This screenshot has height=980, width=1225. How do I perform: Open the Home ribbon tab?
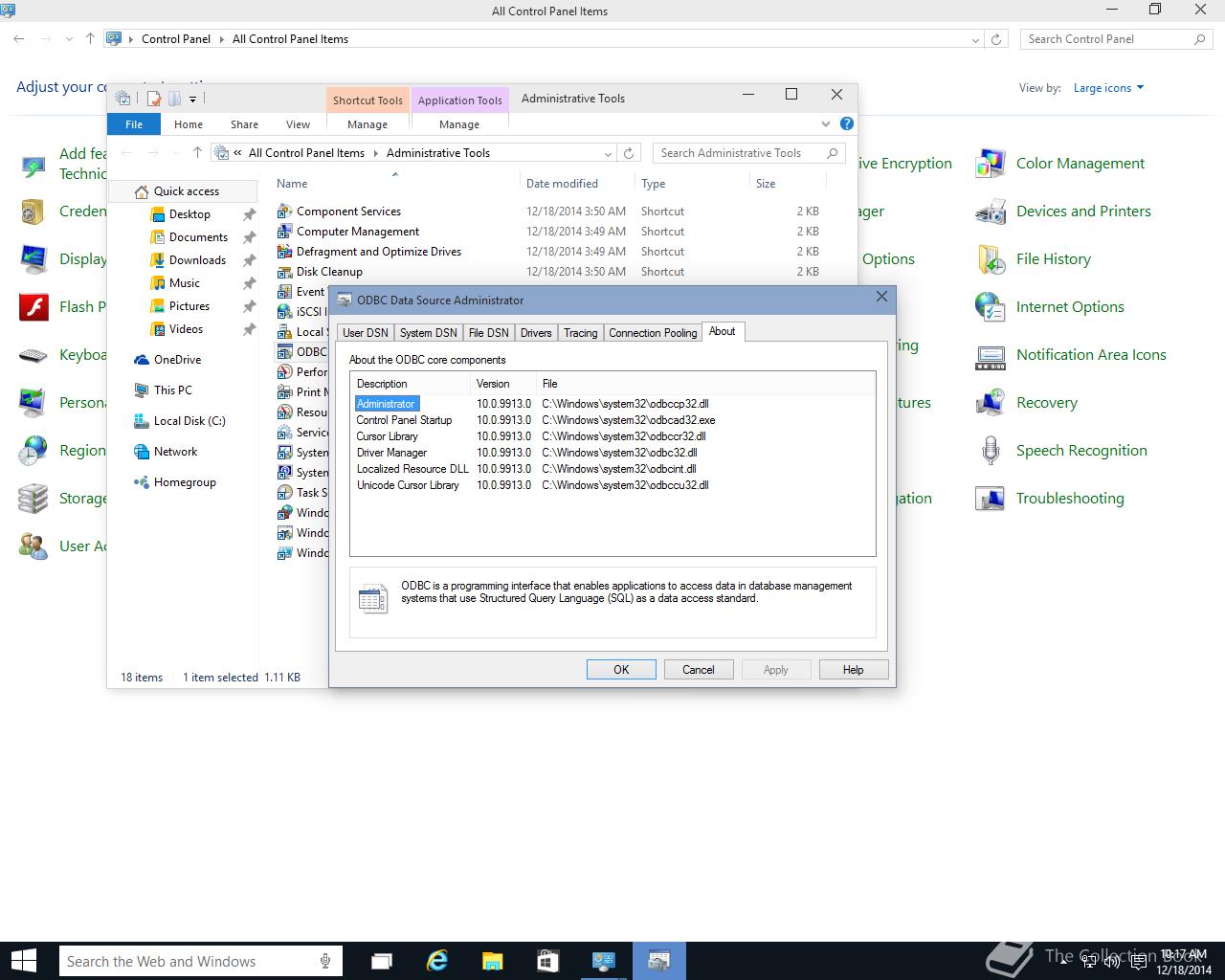[189, 124]
